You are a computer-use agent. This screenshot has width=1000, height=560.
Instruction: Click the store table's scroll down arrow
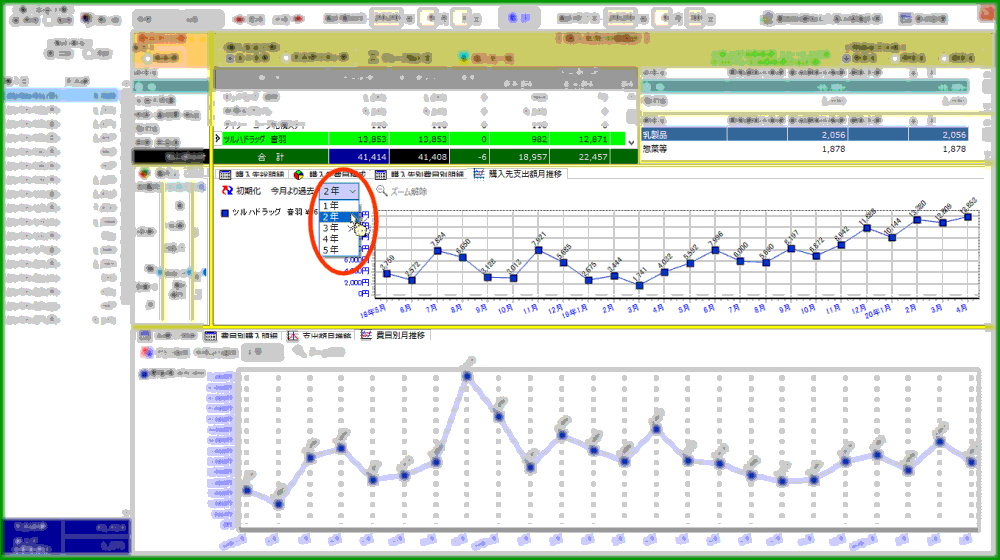(631, 143)
